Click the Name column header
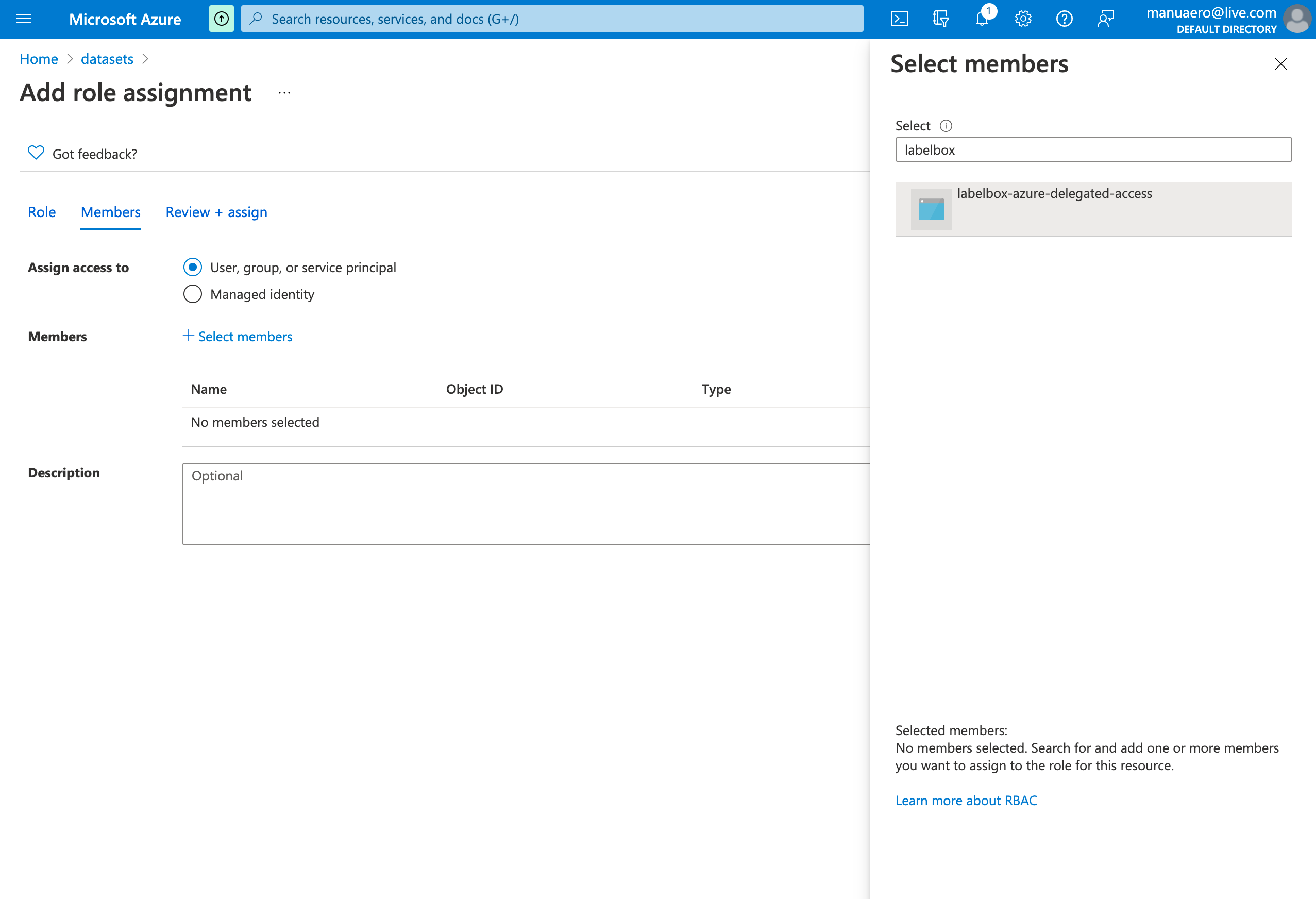The width and height of the screenshot is (1316, 899). coord(208,389)
